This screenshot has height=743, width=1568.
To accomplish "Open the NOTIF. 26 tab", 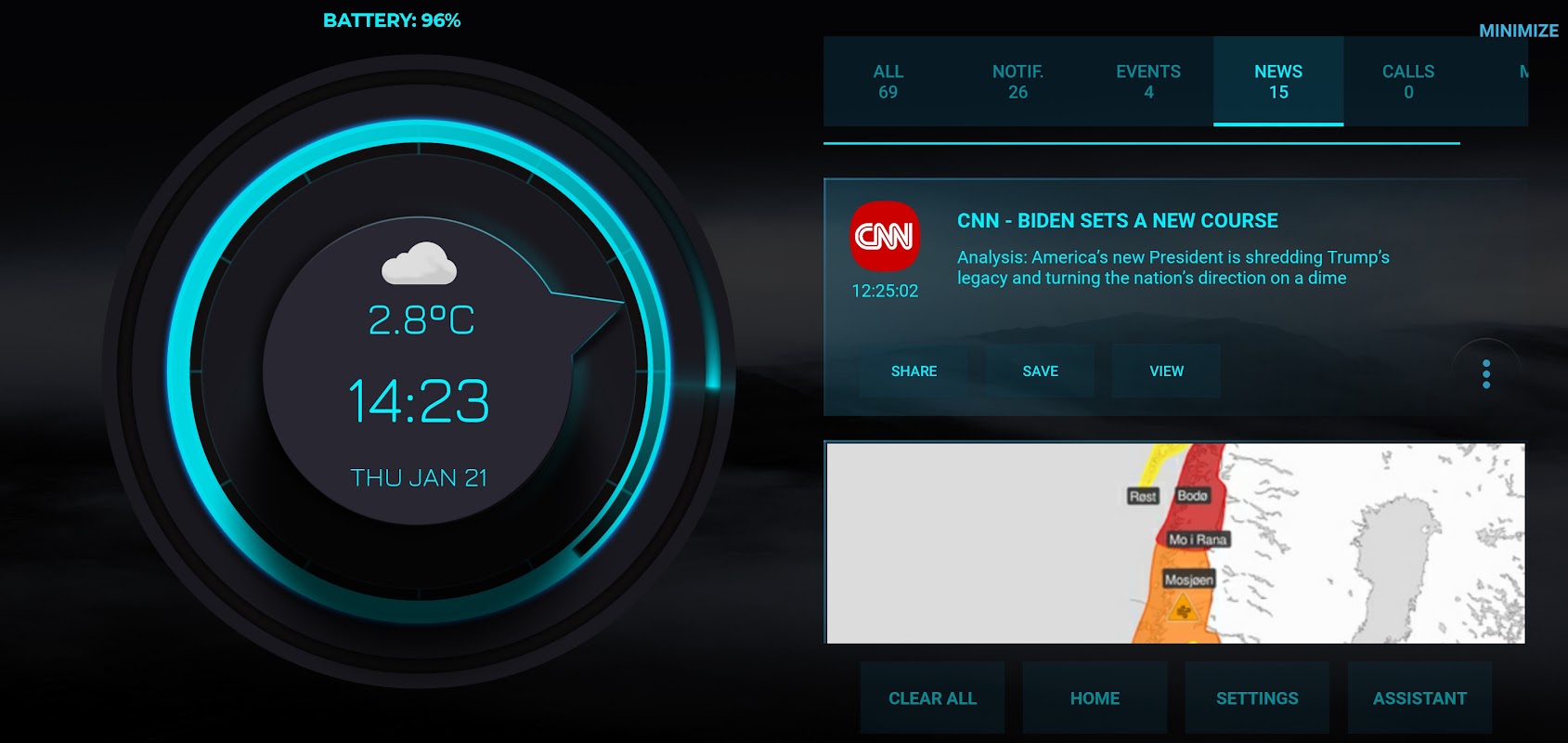I will tap(1018, 82).
